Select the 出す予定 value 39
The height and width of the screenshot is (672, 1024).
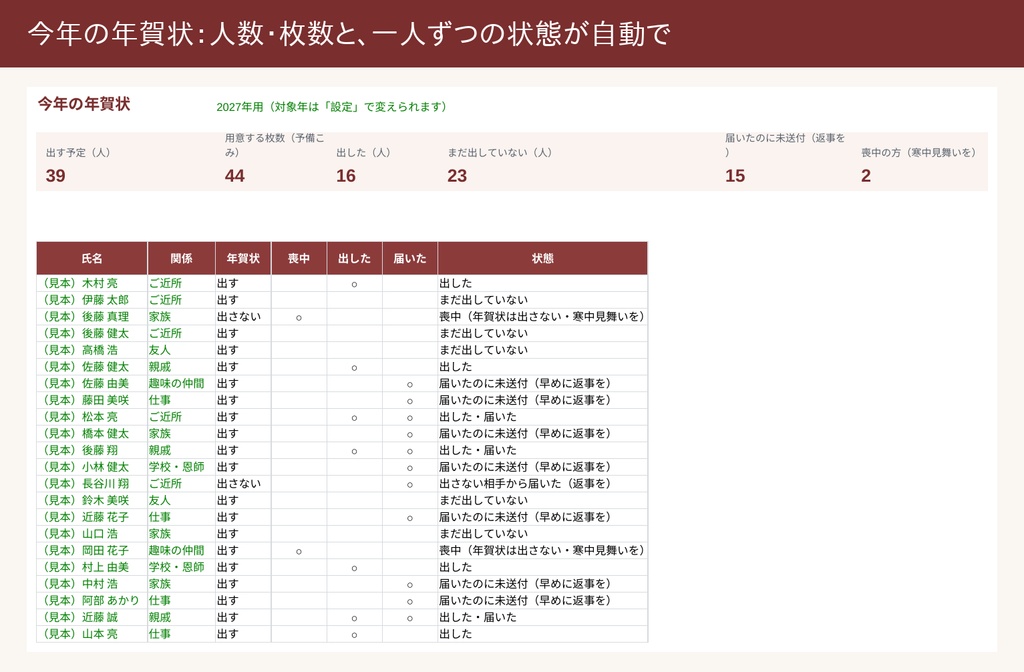tap(56, 176)
